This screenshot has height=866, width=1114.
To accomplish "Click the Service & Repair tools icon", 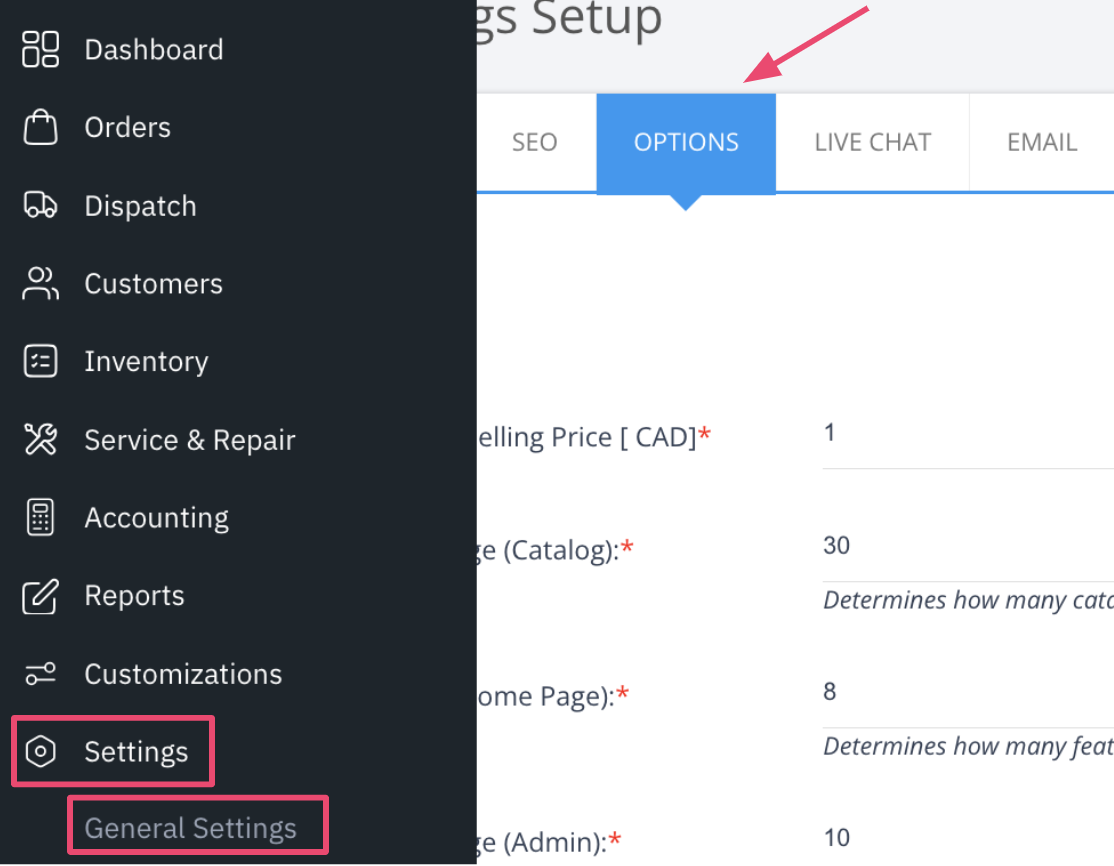I will coord(40,440).
